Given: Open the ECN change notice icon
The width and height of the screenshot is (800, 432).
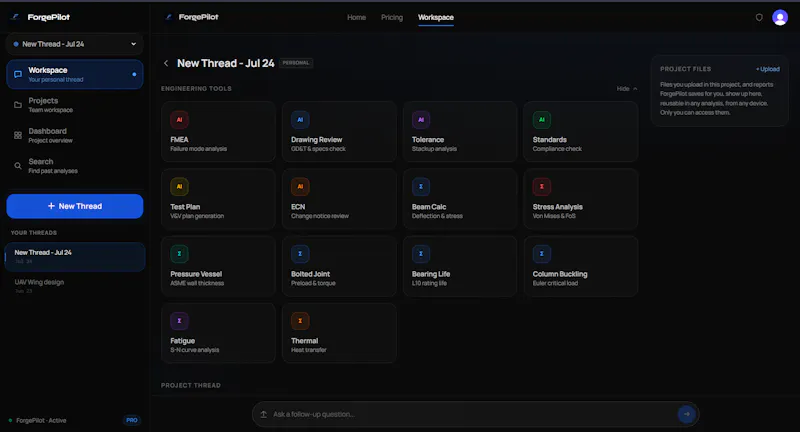Looking at the screenshot, I should click(300, 187).
